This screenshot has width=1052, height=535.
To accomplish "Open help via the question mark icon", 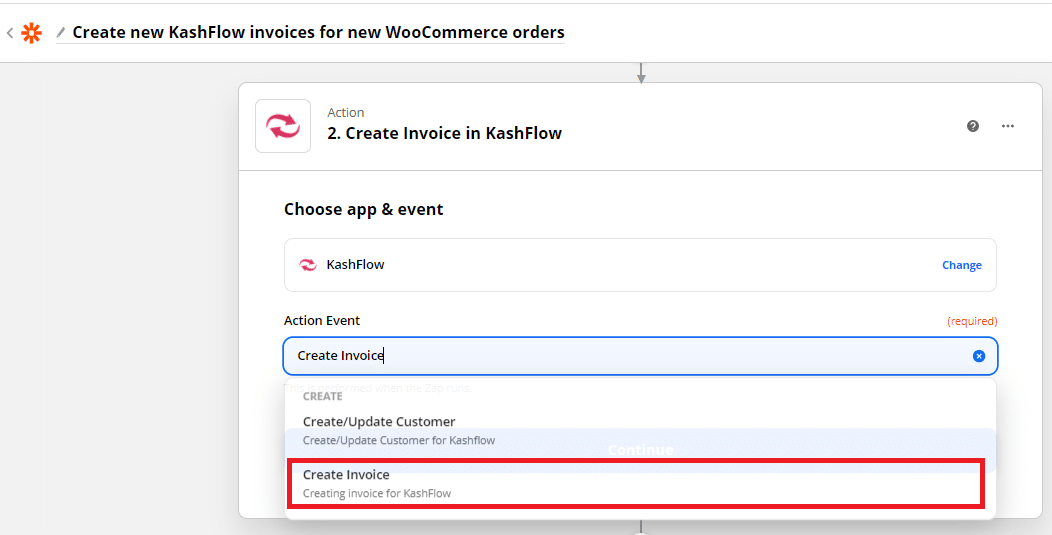I will [973, 126].
